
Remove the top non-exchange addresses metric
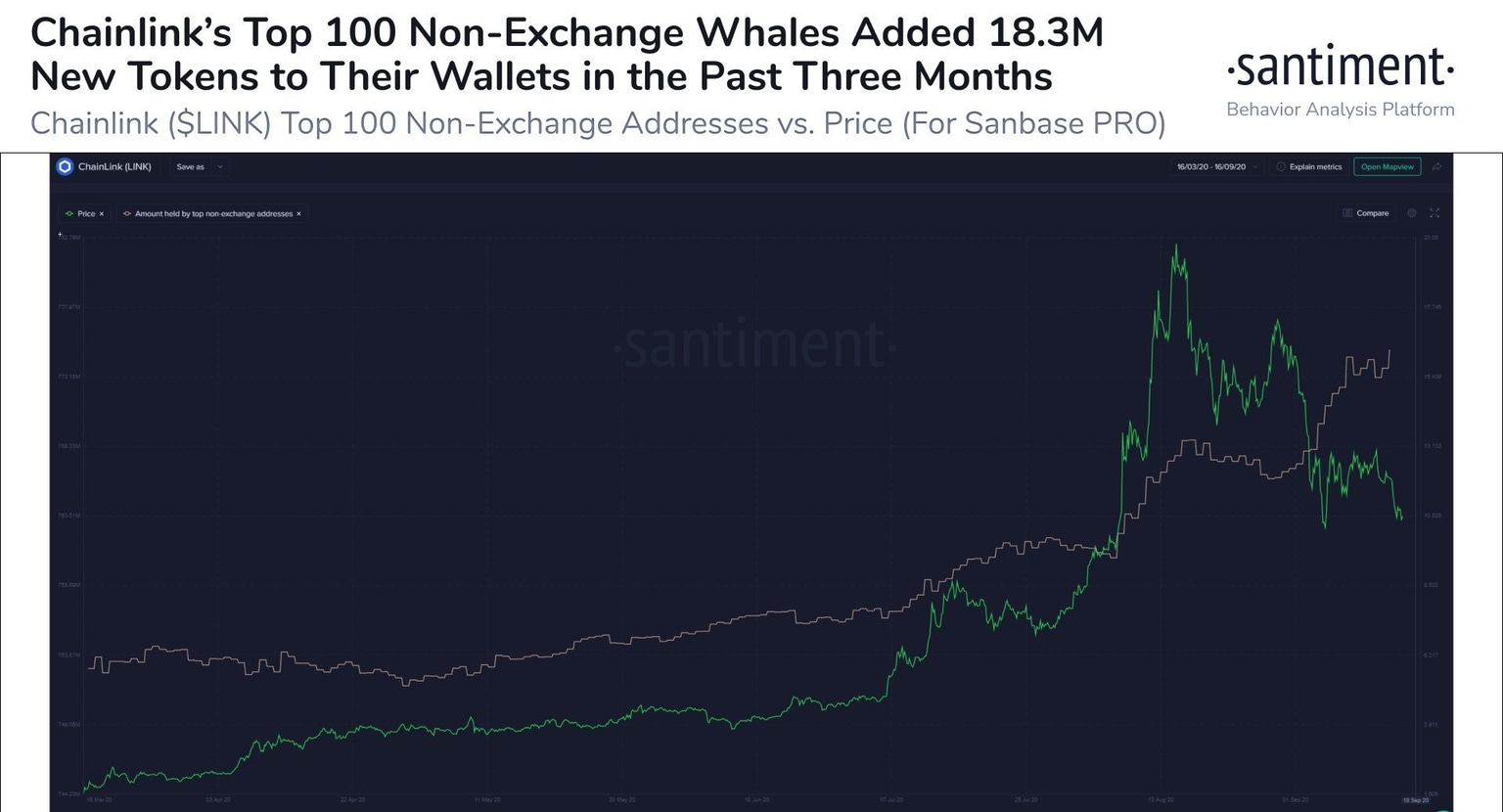point(298,213)
